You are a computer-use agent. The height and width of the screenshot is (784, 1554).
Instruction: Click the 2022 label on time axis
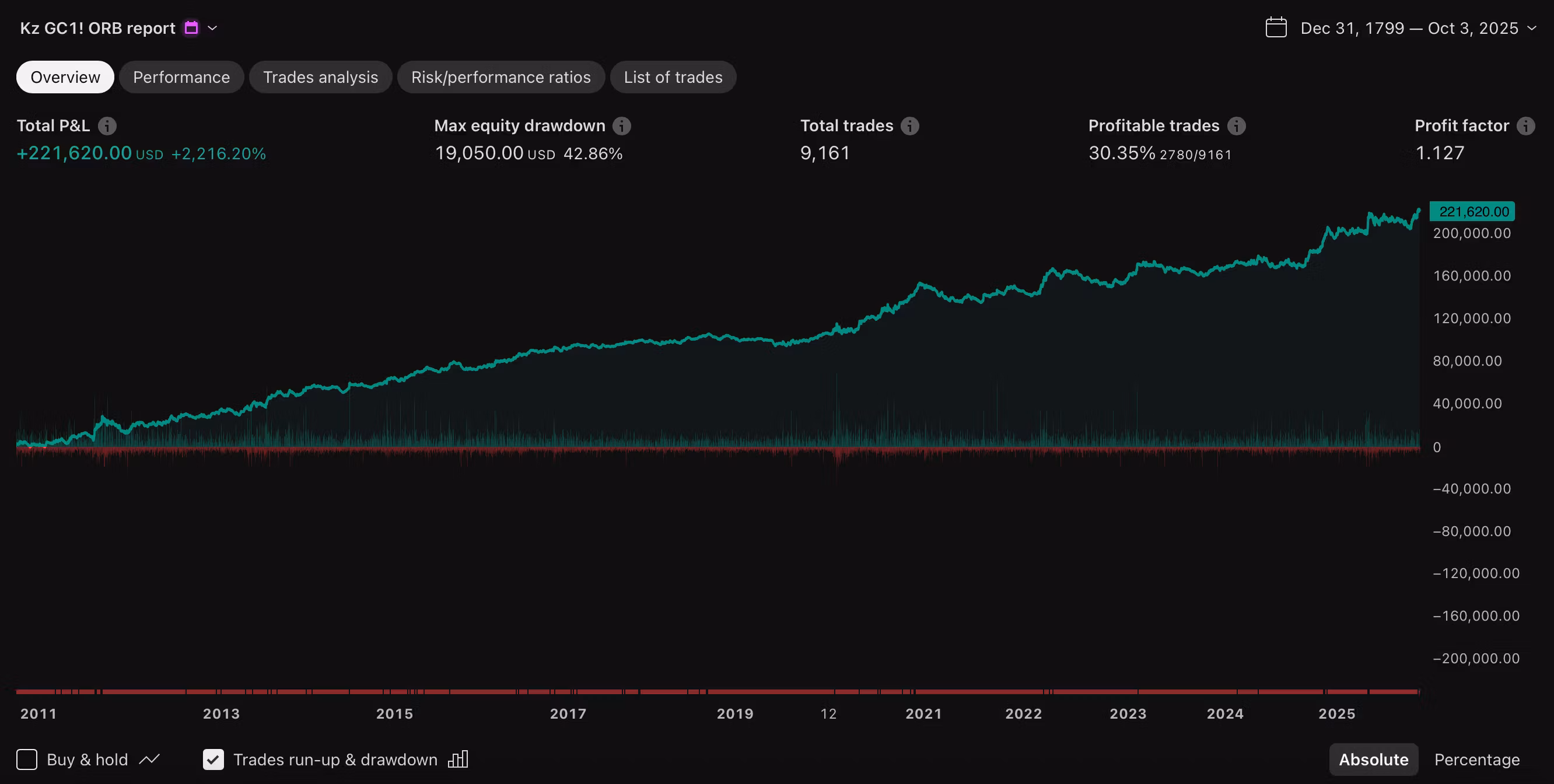tap(1024, 714)
